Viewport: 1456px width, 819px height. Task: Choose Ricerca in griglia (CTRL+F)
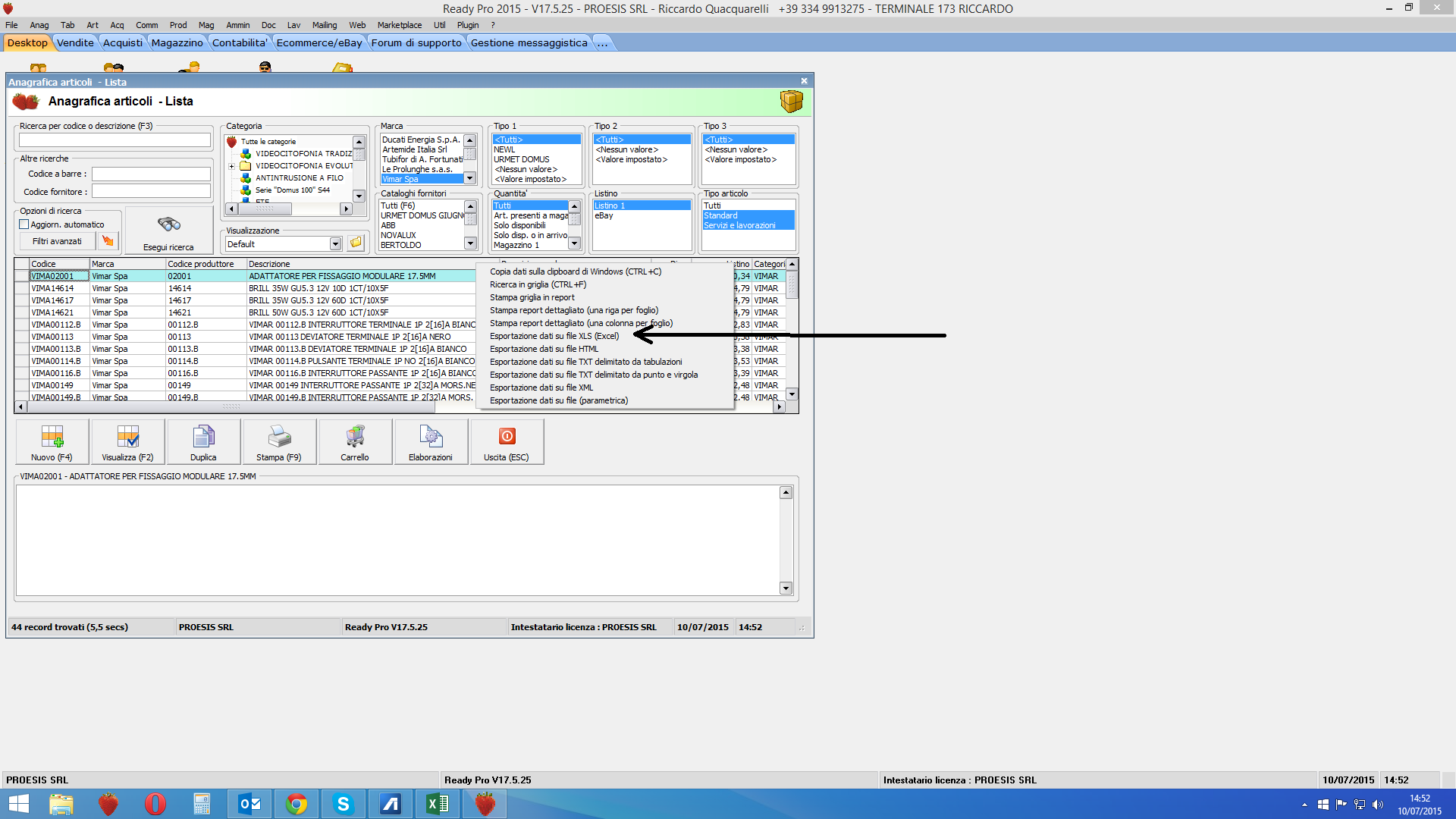[538, 284]
